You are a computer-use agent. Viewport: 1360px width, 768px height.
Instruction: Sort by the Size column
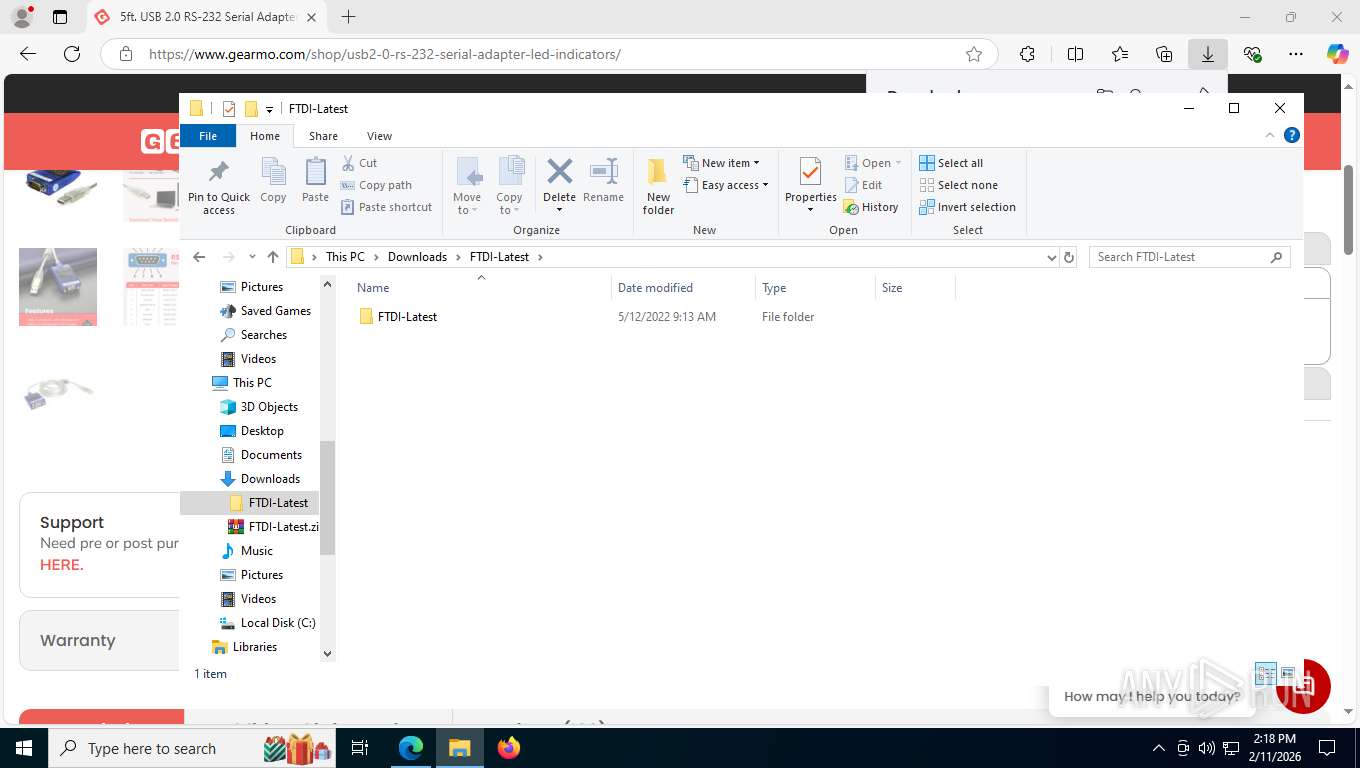click(x=915, y=288)
